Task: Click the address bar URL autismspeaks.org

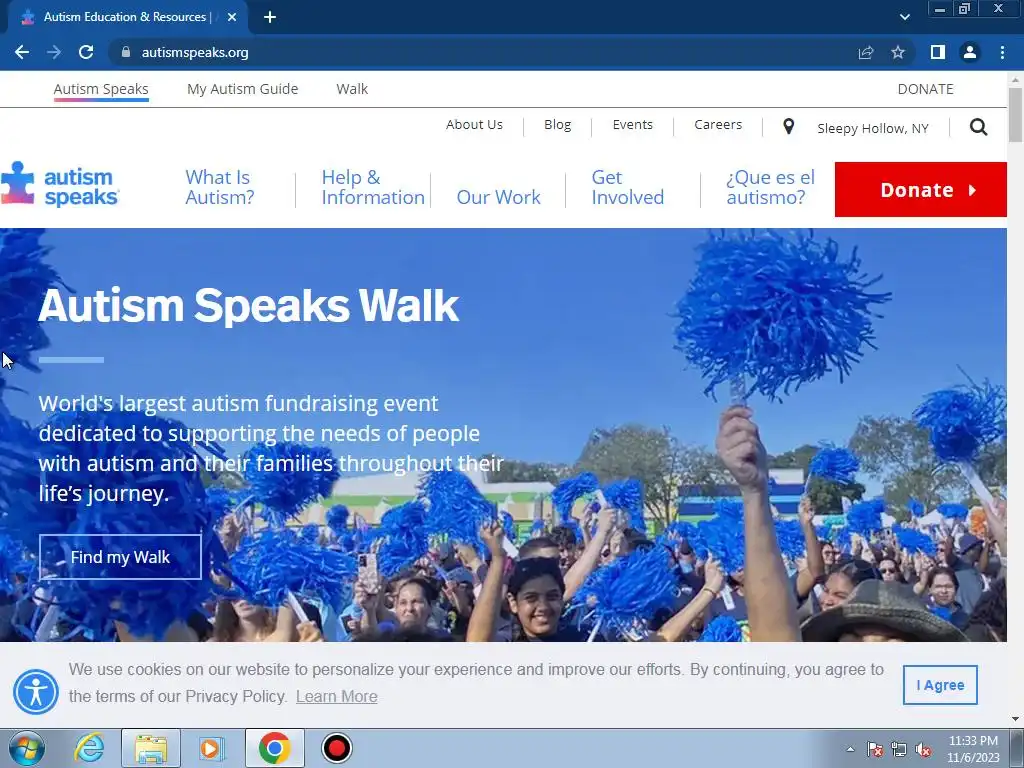Action: pos(195,52)
